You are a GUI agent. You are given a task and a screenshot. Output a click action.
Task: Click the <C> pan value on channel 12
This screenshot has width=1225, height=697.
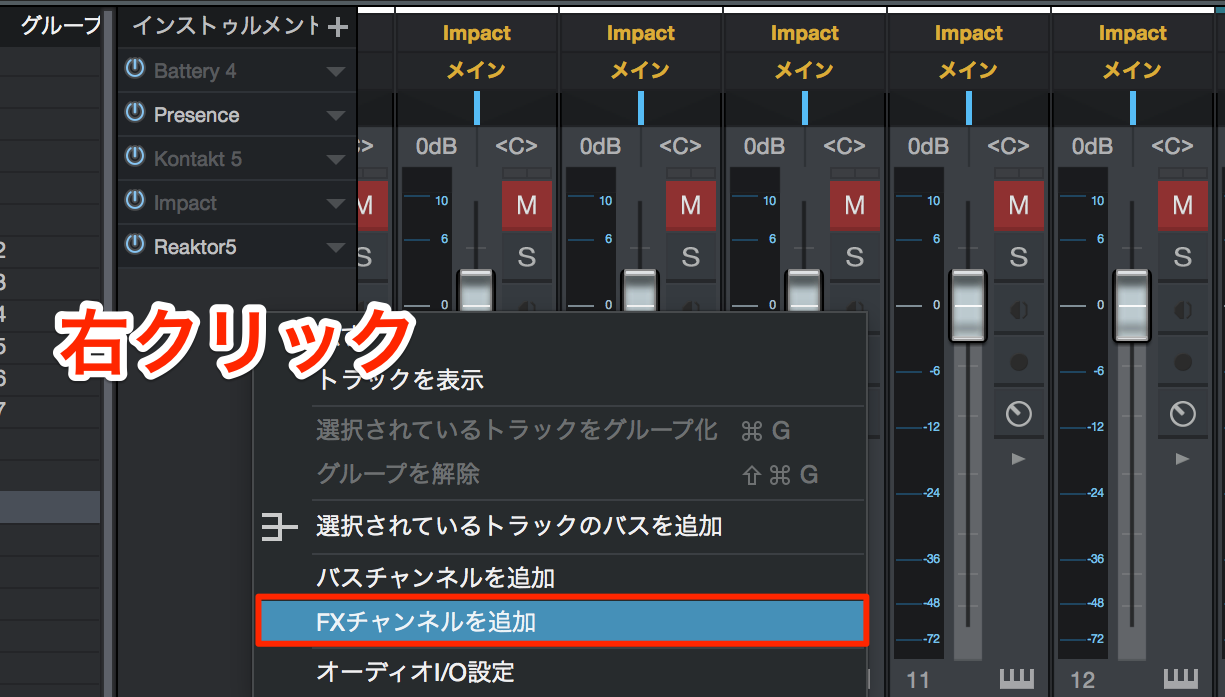pyautogui.click(x=1172, y=147)
